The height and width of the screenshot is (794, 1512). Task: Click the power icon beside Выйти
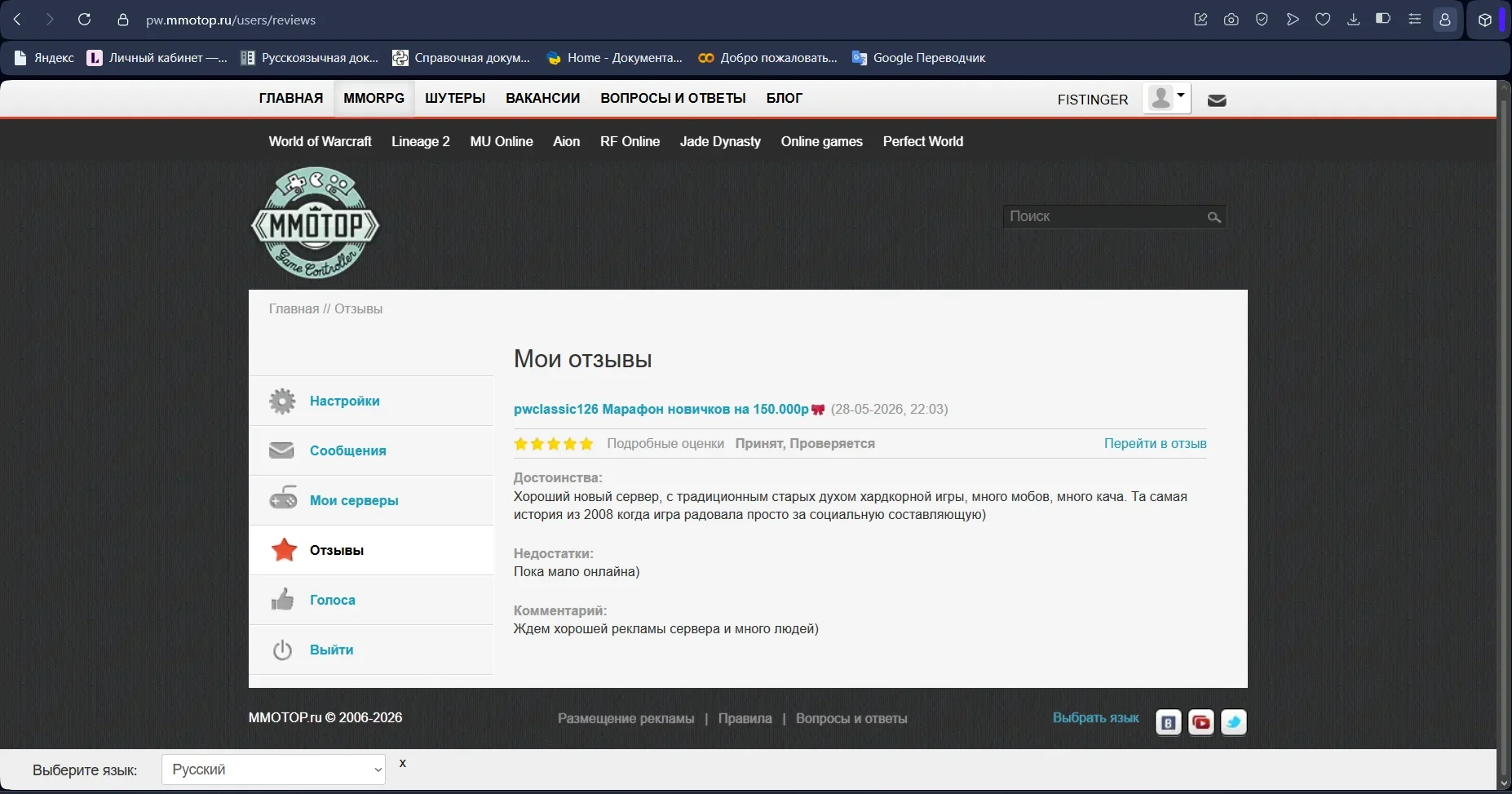click(282, 650)
